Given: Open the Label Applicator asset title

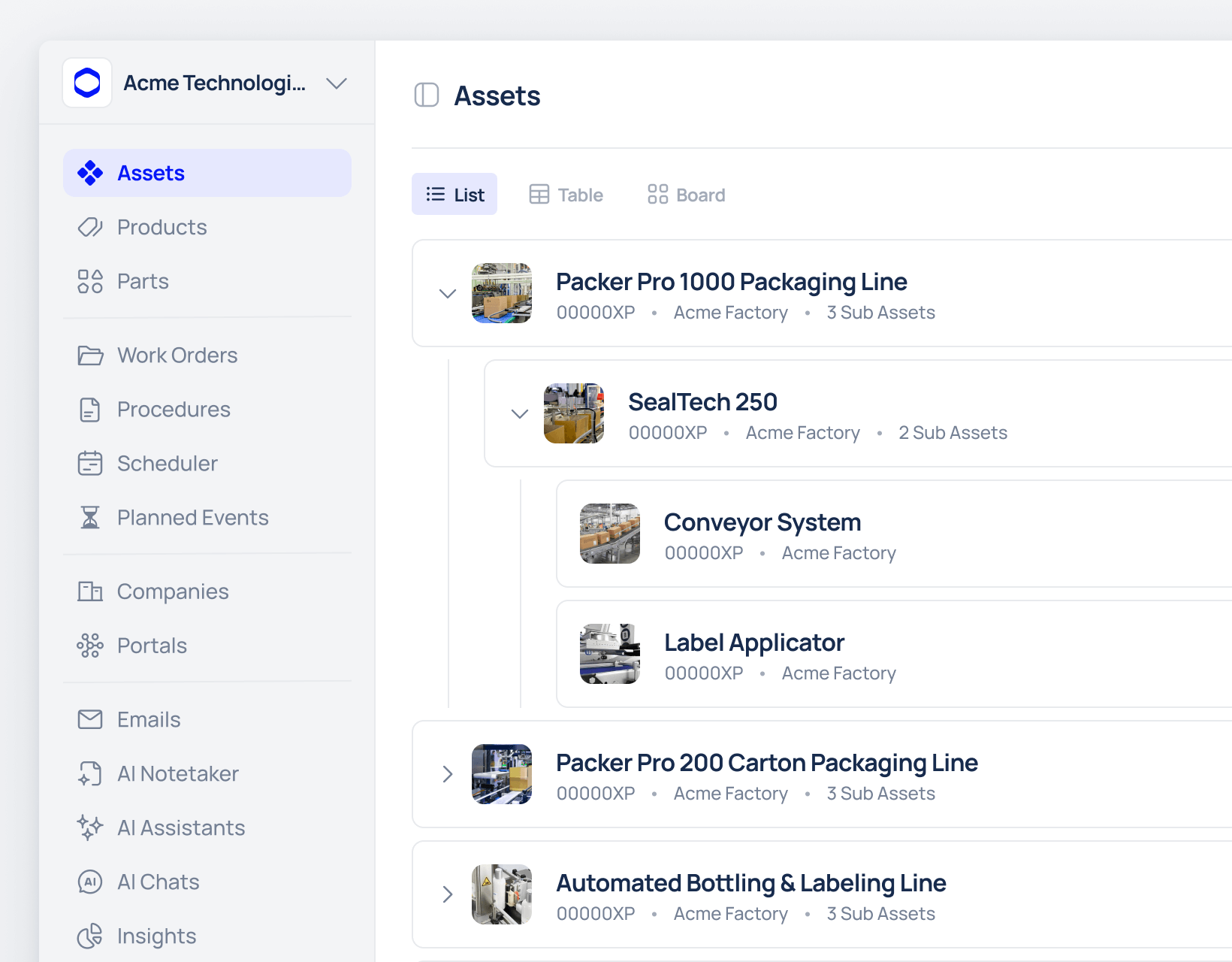Looking at the screenshot, I should (754, 643).
